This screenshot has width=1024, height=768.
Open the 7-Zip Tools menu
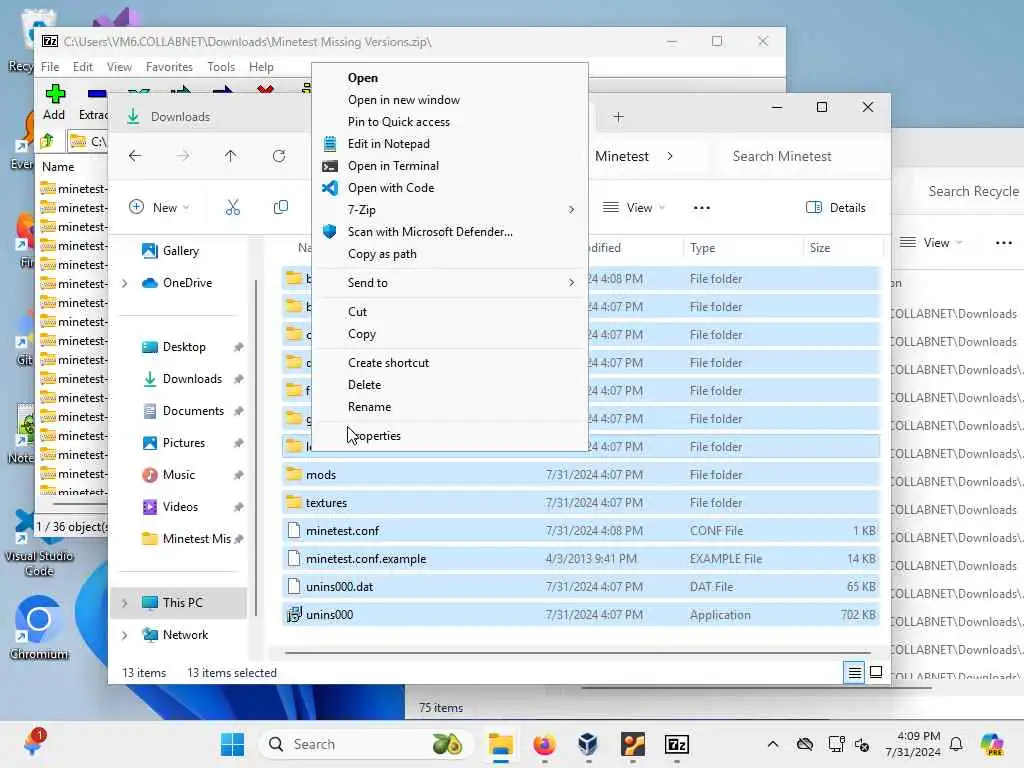[x=221, y=67]
